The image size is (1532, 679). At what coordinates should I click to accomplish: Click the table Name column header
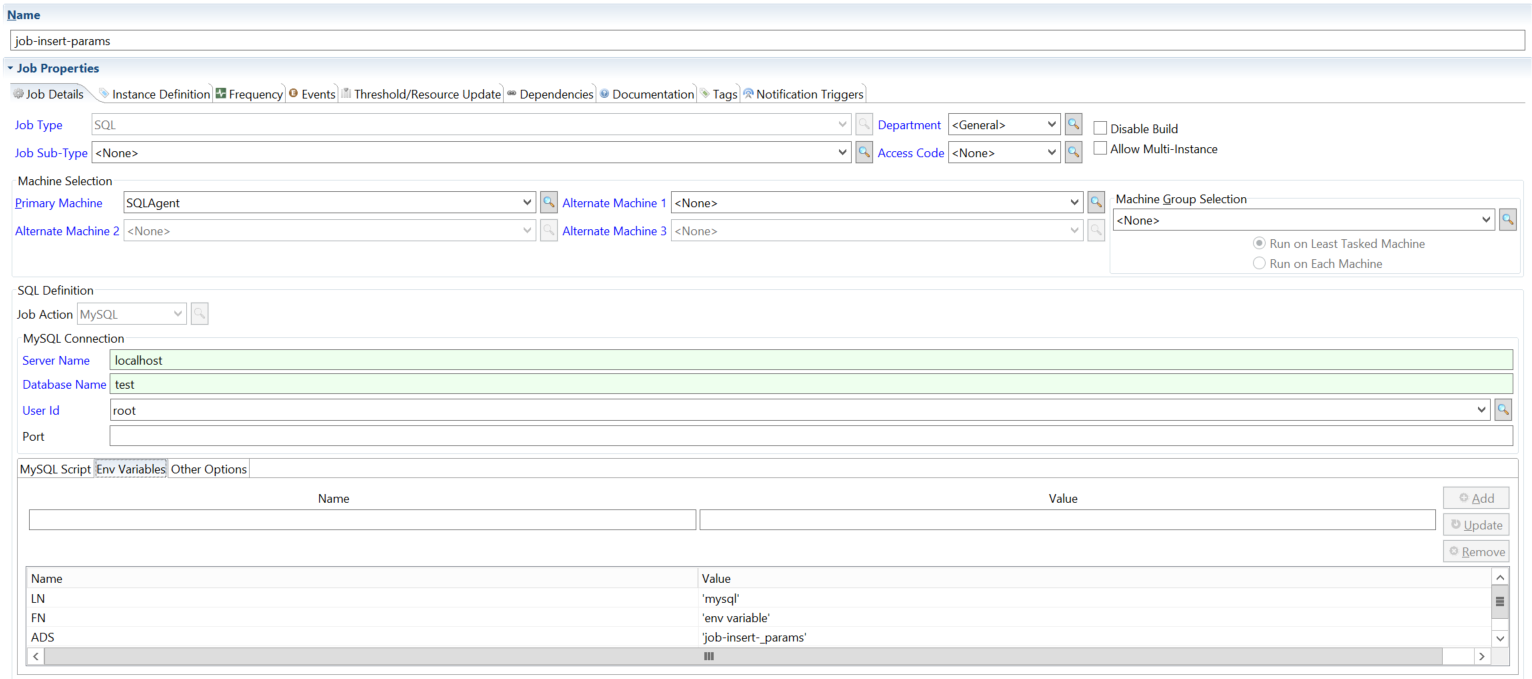tap(362, 578)
